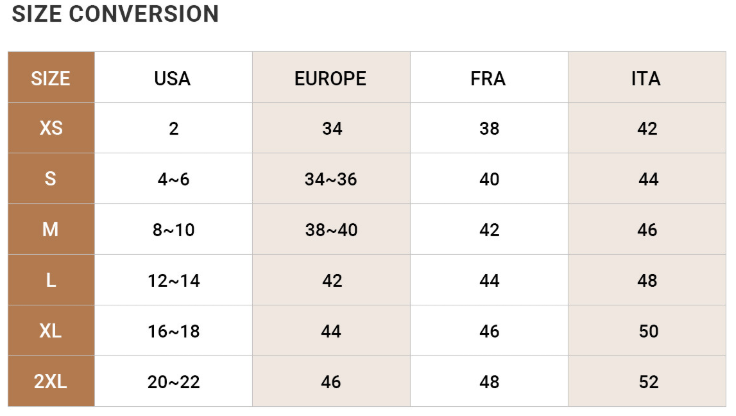The image size is (736, 416).
Task: Click the ITA column header
Action: pyautogui.click(x=647, y=77)
